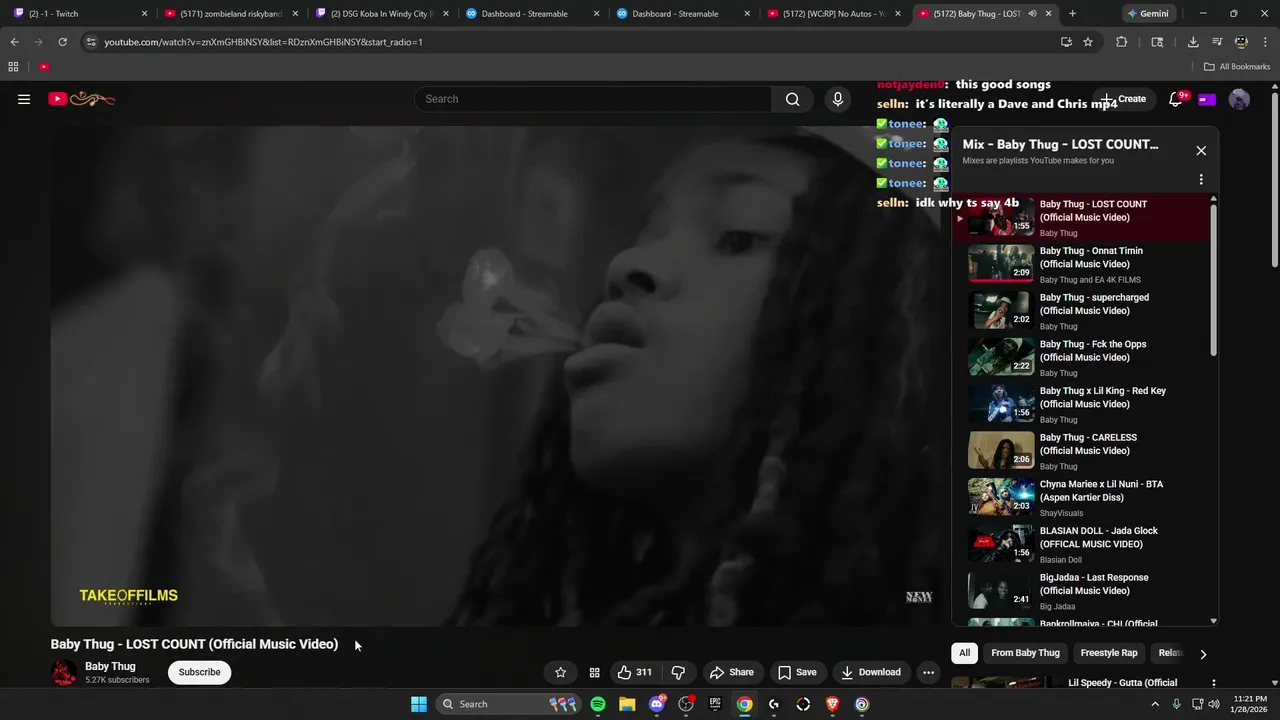This screenshot has width=1280, height=720.
Task: Show more filter chips with right arrow
Action: 1203,654
